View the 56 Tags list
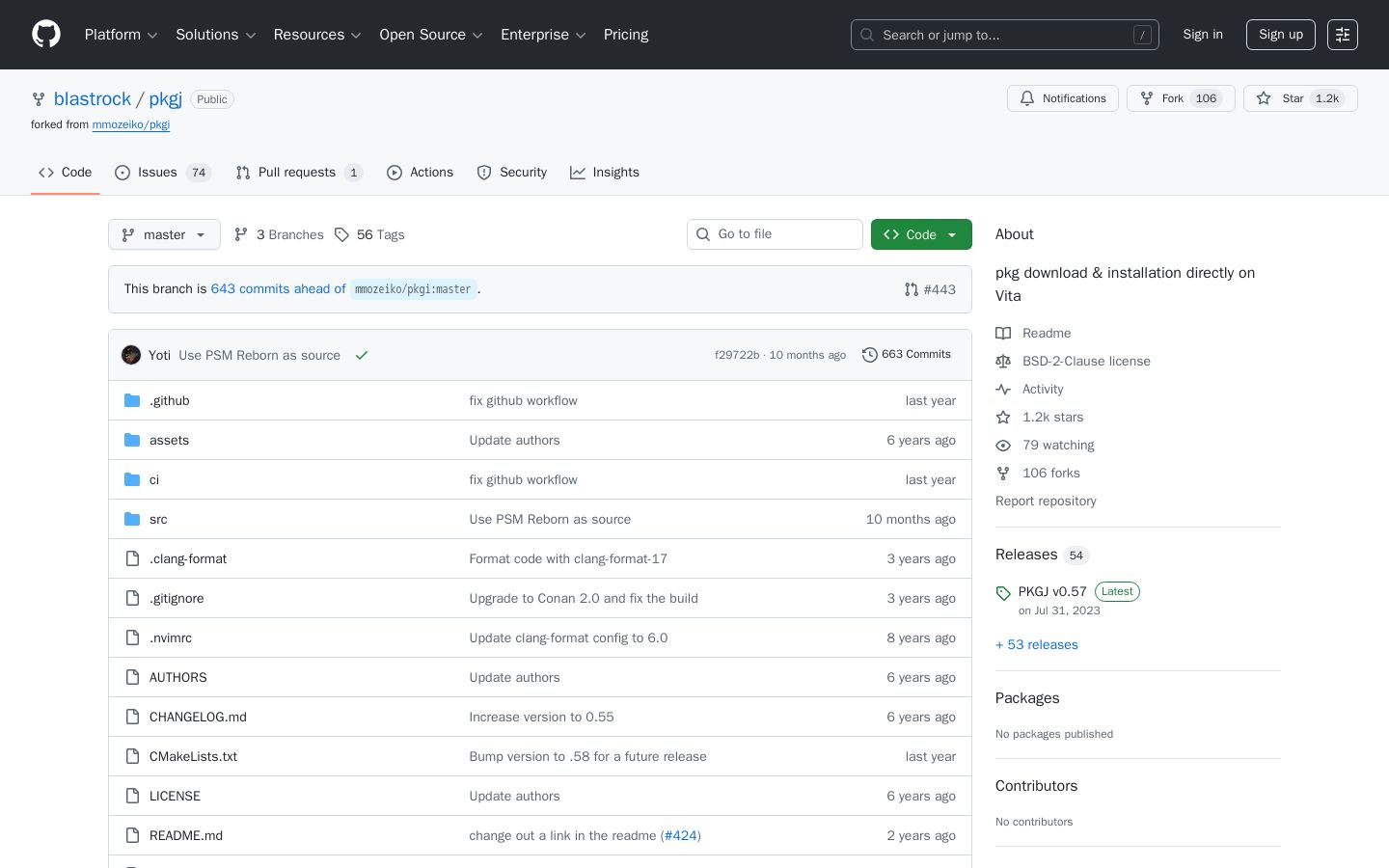 [x=369, y=234]
